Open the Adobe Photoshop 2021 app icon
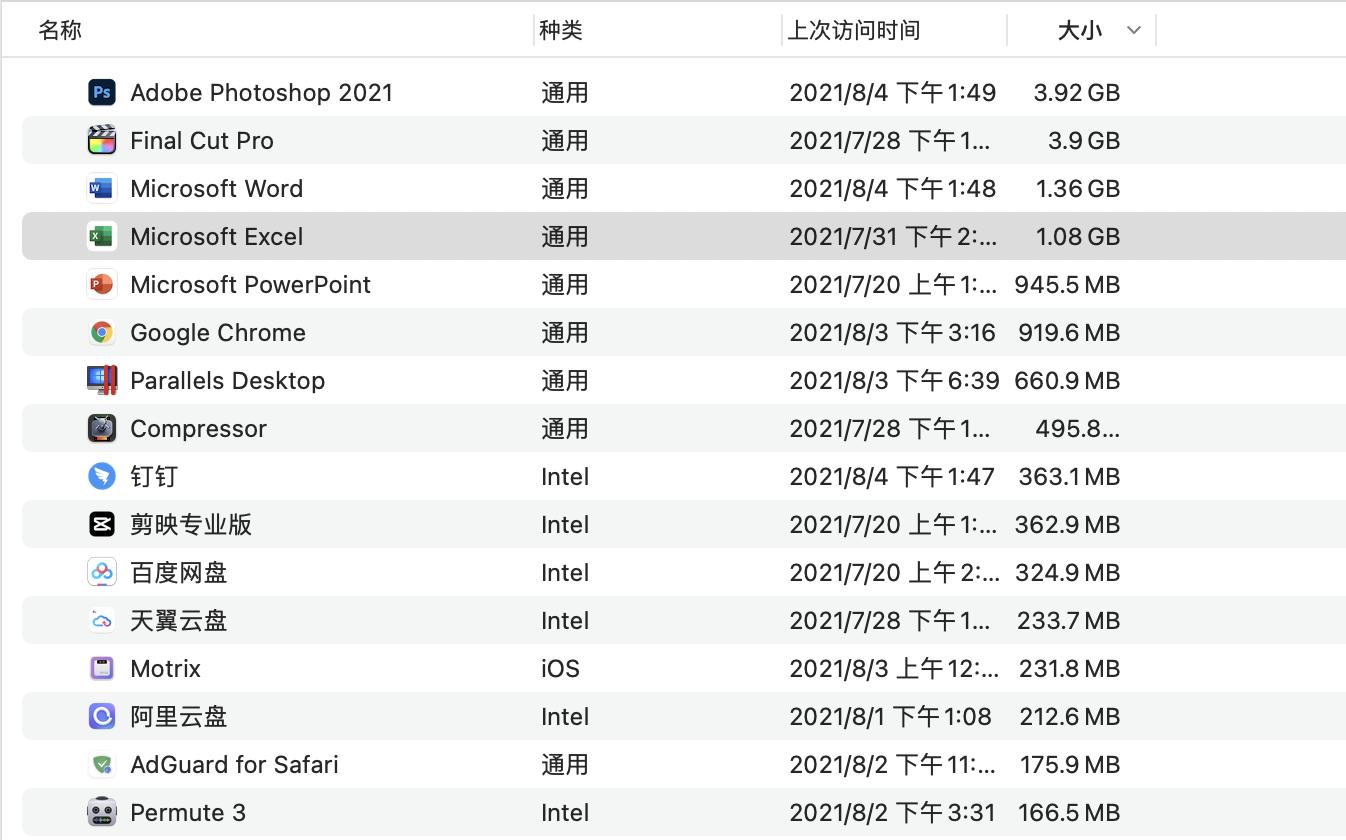 100,92
